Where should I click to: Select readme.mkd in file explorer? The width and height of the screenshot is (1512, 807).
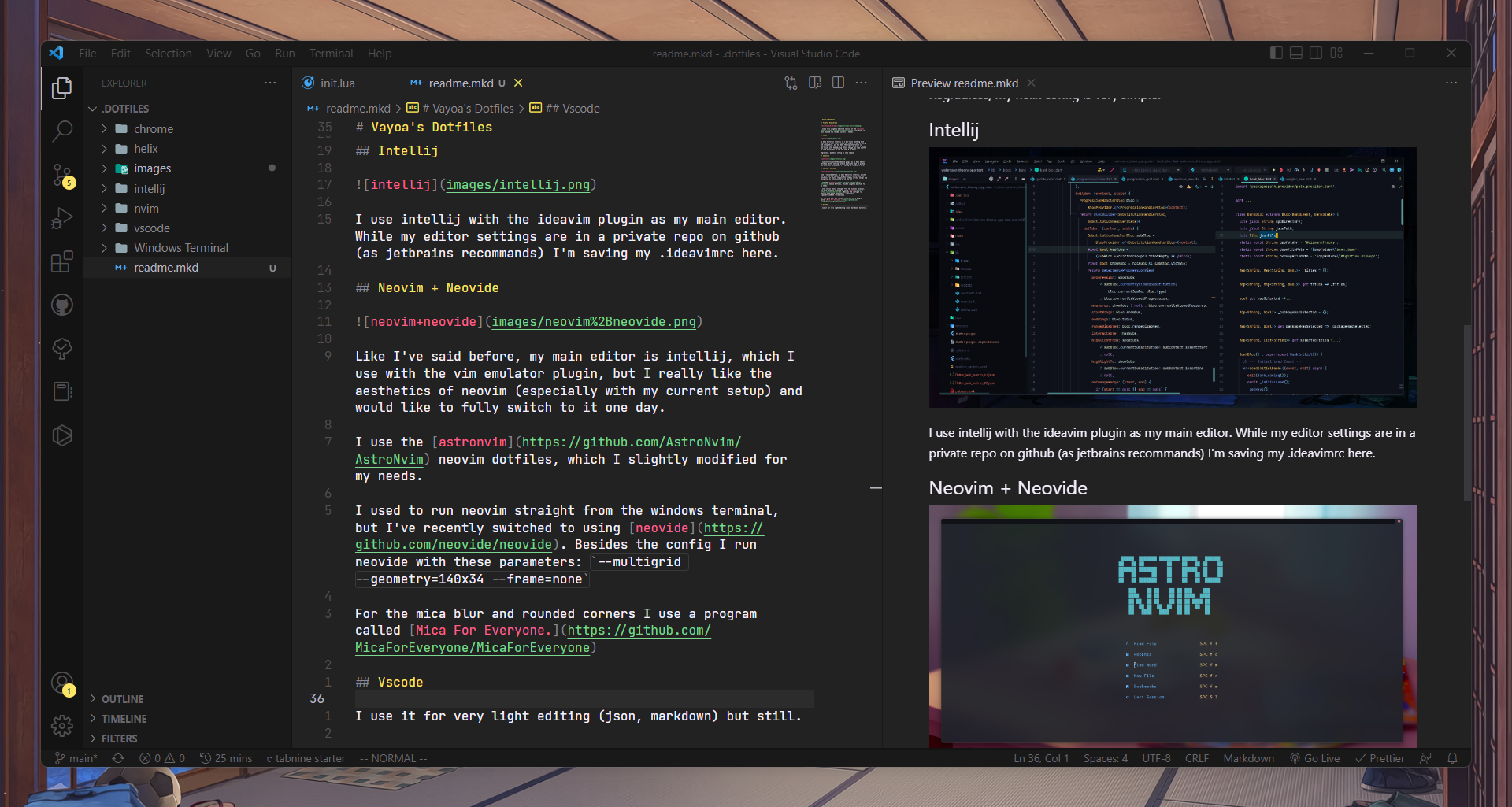point(187,268)
